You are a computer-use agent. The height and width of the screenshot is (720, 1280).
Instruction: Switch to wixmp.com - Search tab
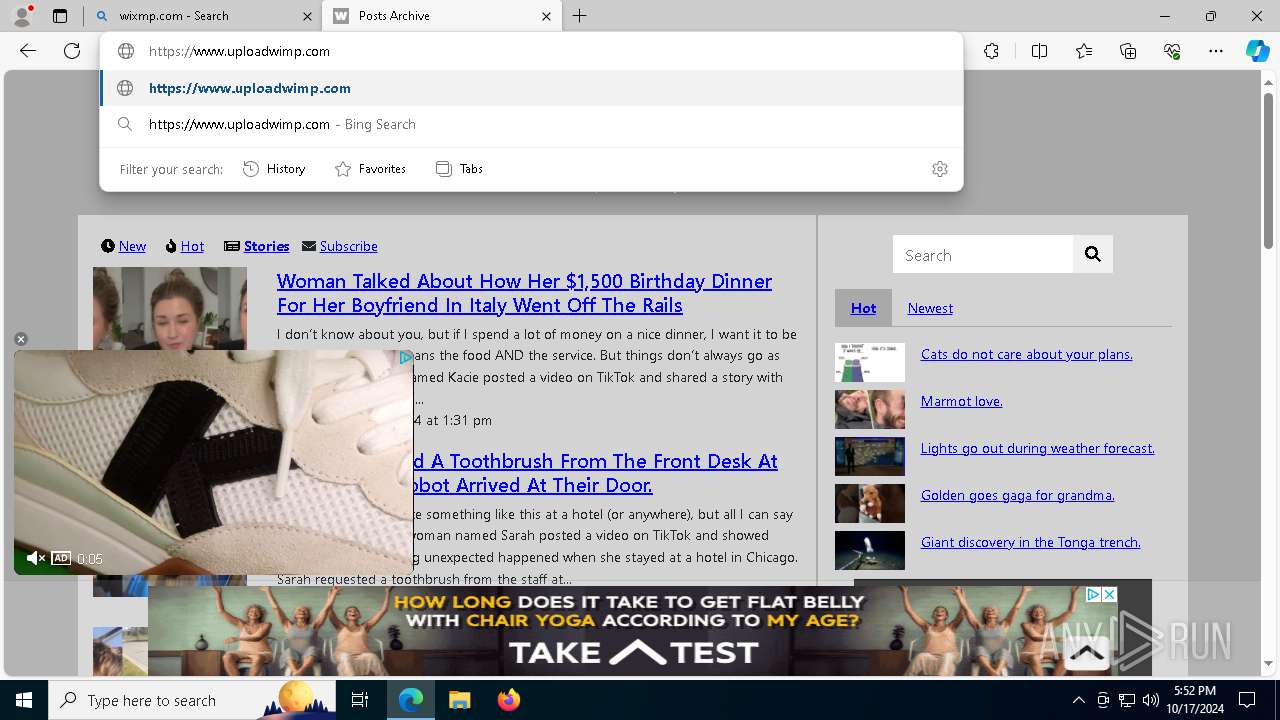tap(203, 16)
